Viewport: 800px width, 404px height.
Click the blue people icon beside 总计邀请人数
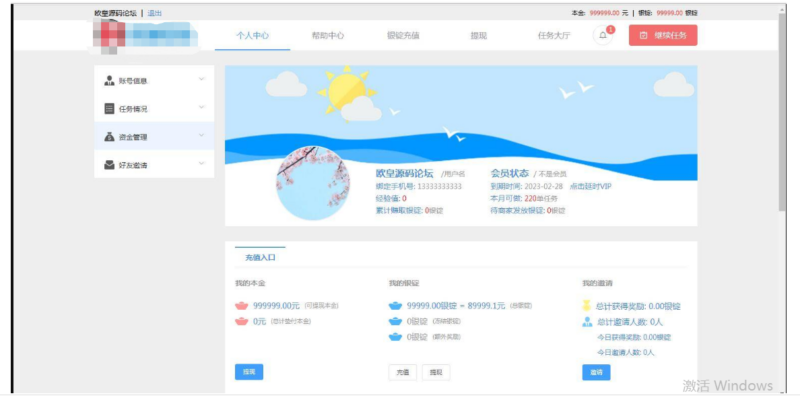587,322
